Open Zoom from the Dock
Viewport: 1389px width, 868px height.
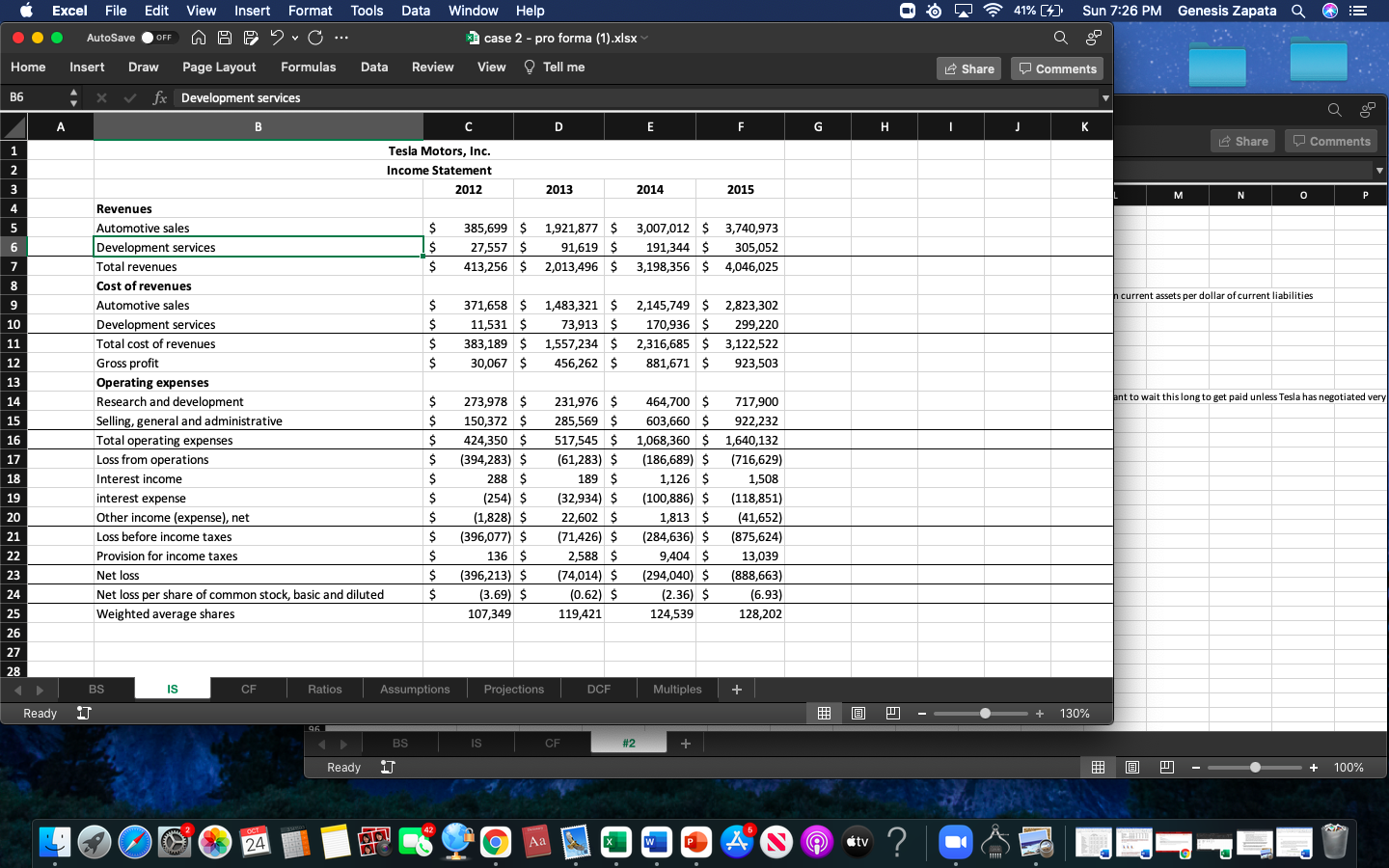(x=955, y=842)
